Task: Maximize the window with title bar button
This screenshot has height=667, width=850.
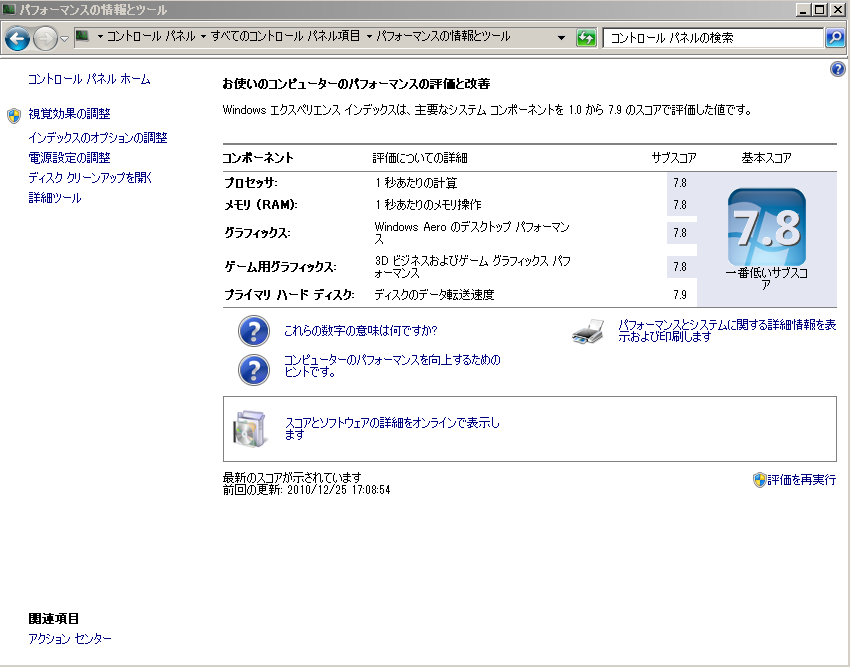Action: click(820, 9)
